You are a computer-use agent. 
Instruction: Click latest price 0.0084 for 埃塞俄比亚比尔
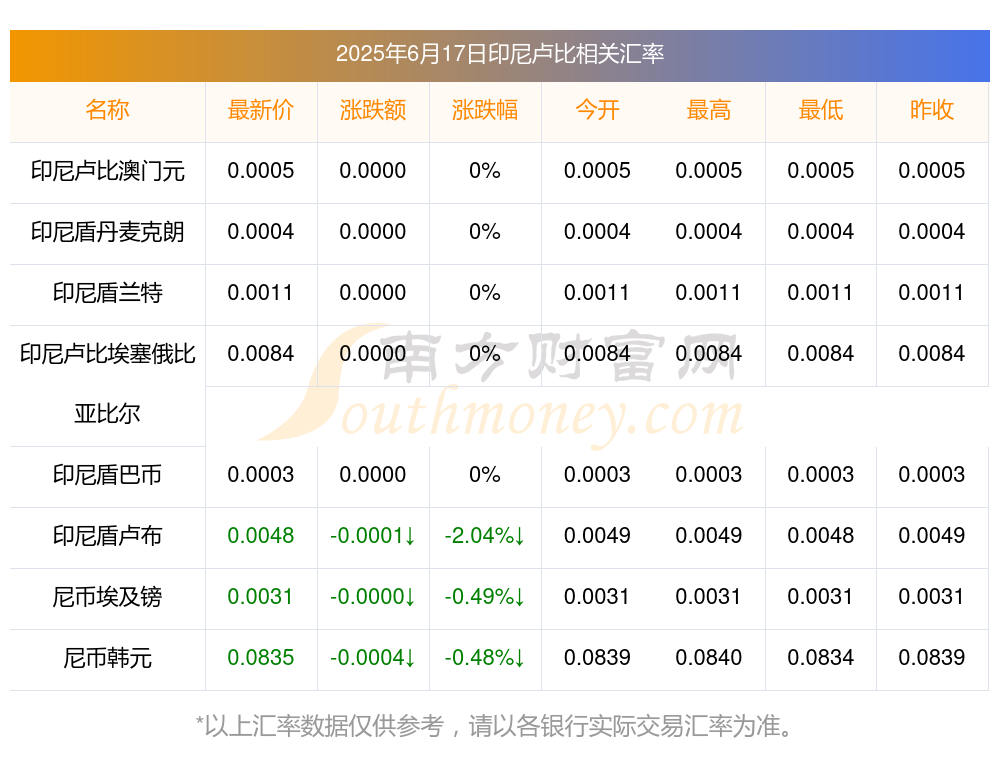tap(261, 353)
